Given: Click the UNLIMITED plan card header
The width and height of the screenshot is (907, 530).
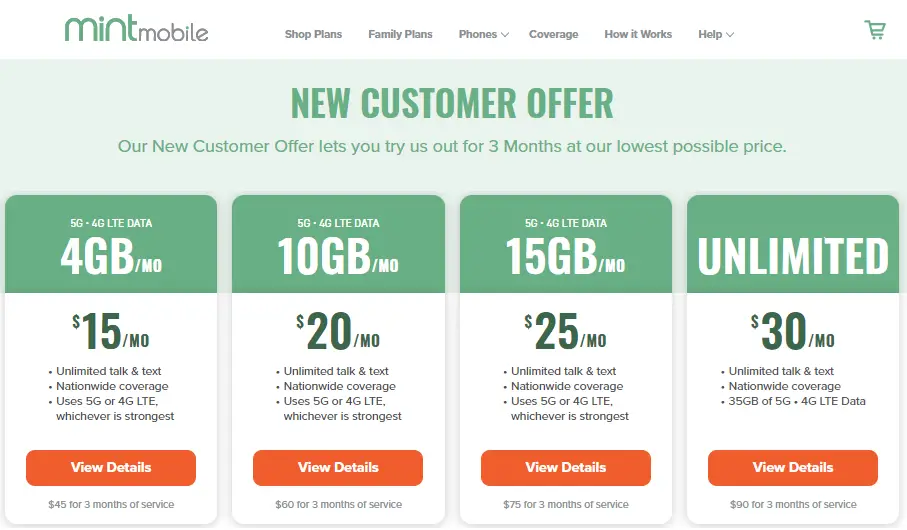Looking at the screenshot, I should click(793, 255).
